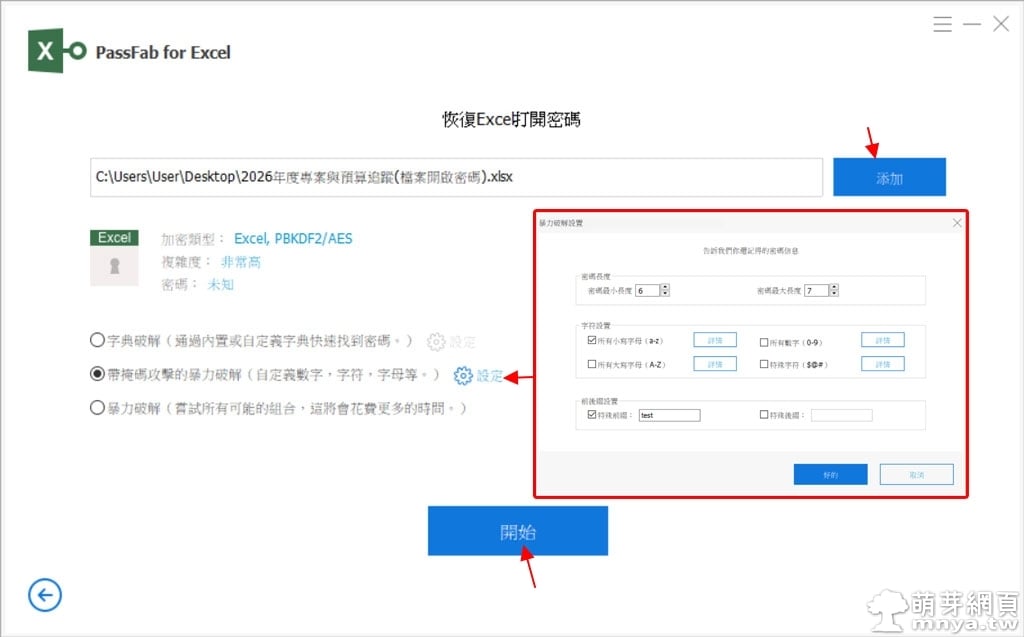
Task: Toggle the all digits (0-9) checkbox
Action: tap(763, 342)
